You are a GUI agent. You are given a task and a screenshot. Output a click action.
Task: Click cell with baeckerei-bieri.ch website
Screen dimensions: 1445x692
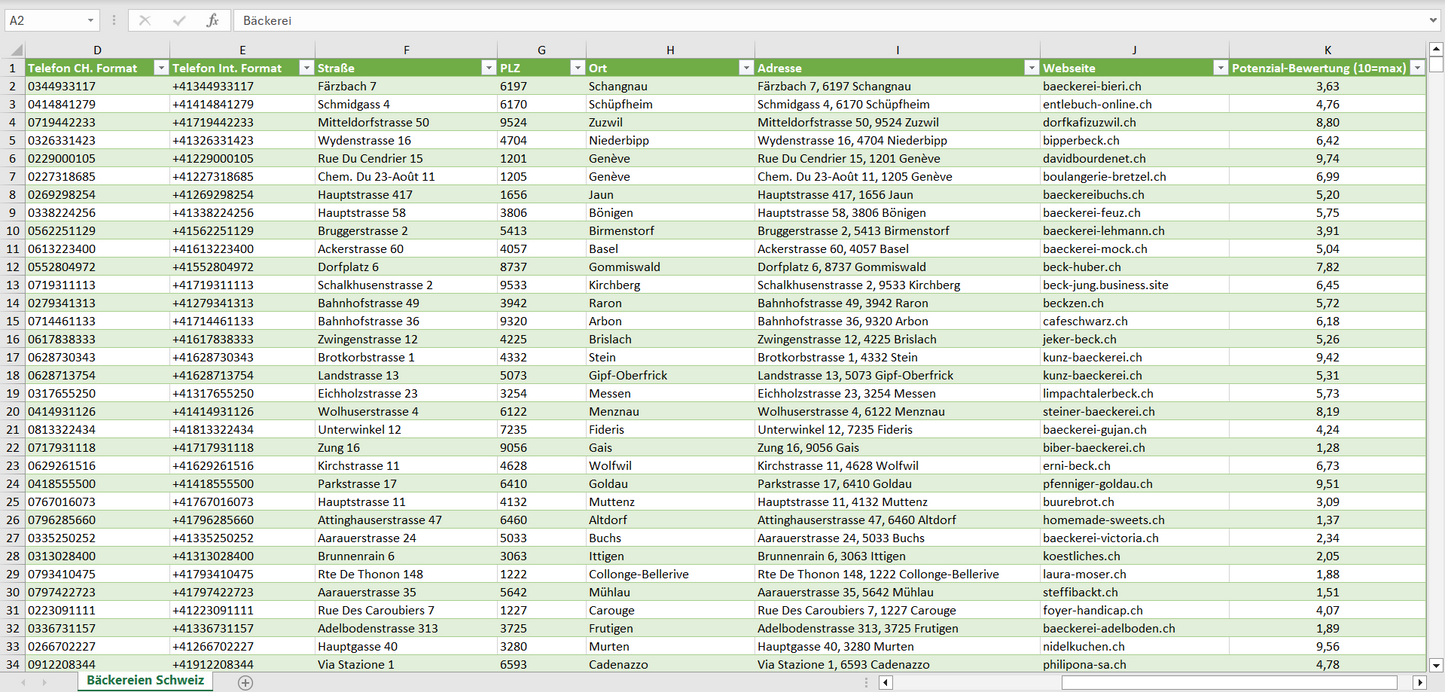click(1091, 86)
